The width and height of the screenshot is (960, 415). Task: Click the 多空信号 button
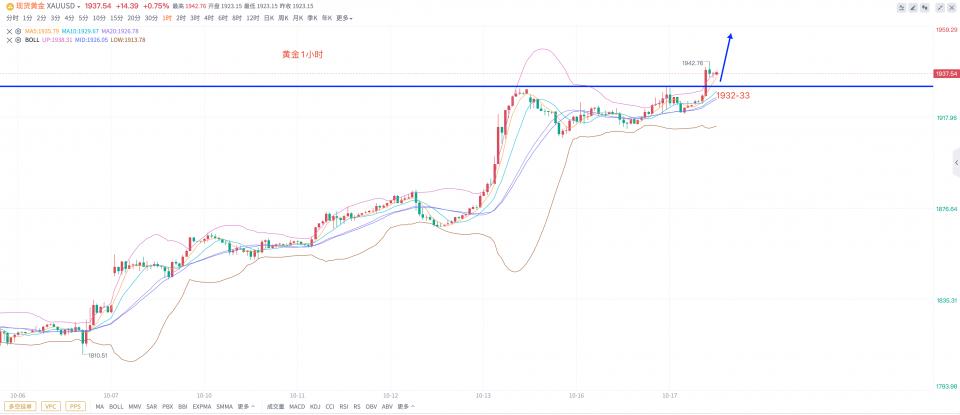pos(20,407)
